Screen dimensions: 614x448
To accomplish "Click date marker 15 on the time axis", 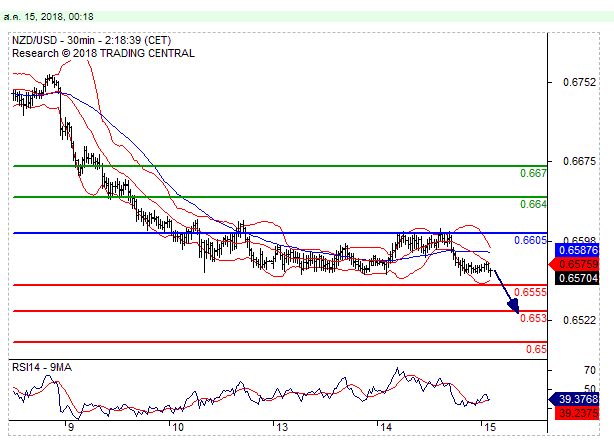I will (489, 427).
